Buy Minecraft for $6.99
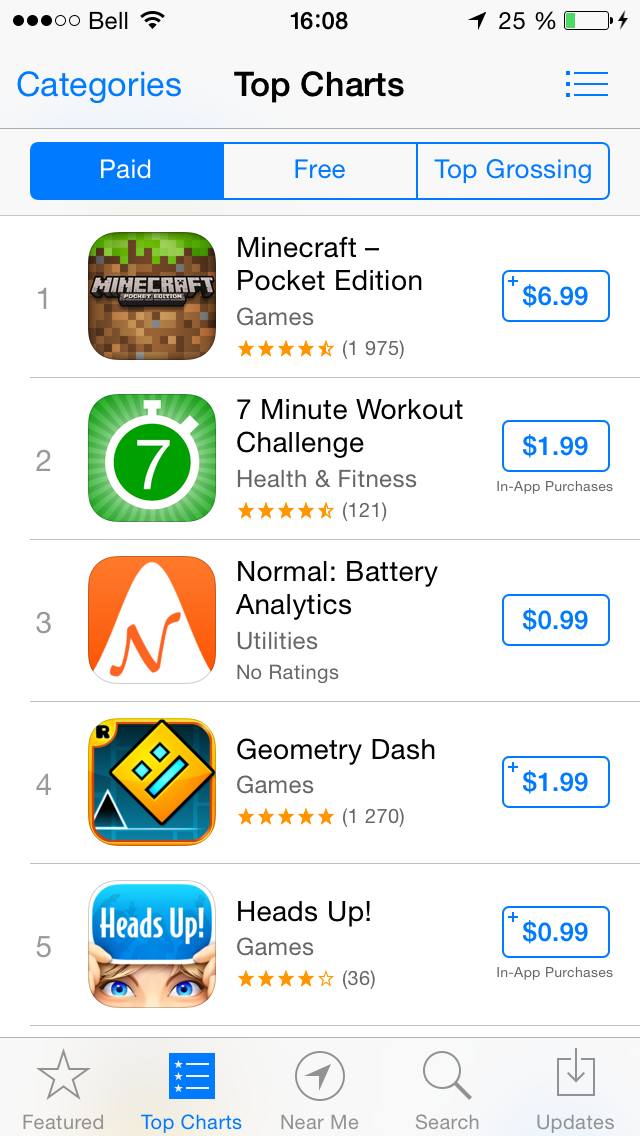The height and width of the screenshot is (1136, 640). (555, 296)
